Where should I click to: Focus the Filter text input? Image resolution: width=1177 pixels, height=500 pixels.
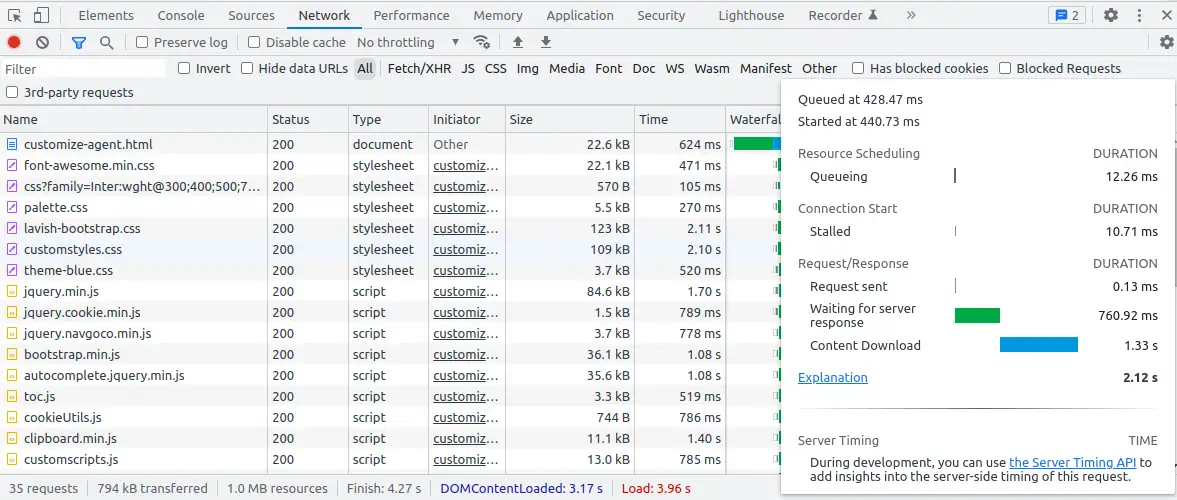click(x=83, y=69)
